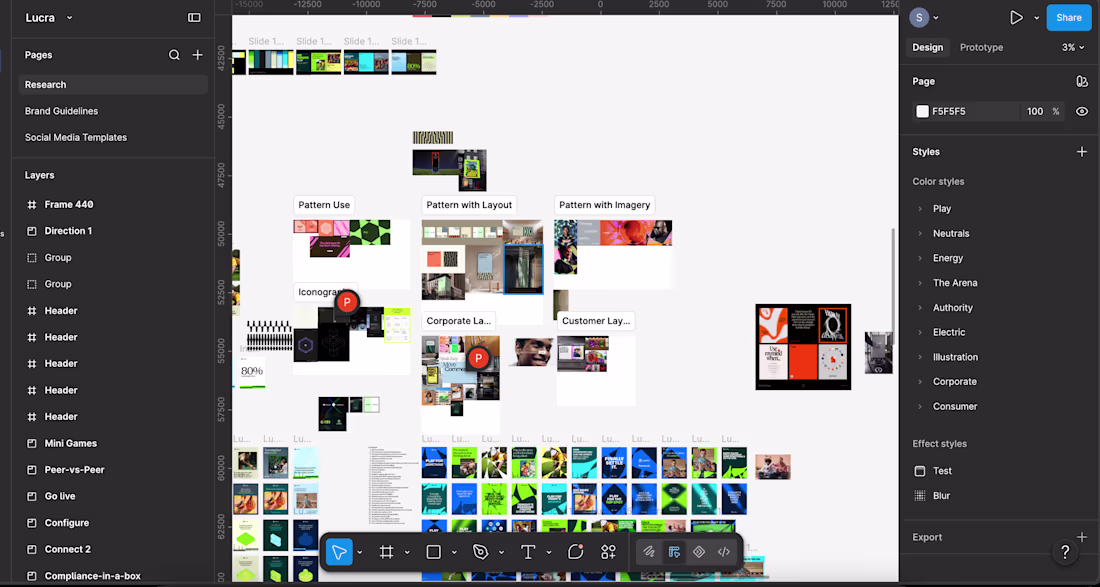
Task: Expand the Illustration color style group
Action: click(920, 357)
